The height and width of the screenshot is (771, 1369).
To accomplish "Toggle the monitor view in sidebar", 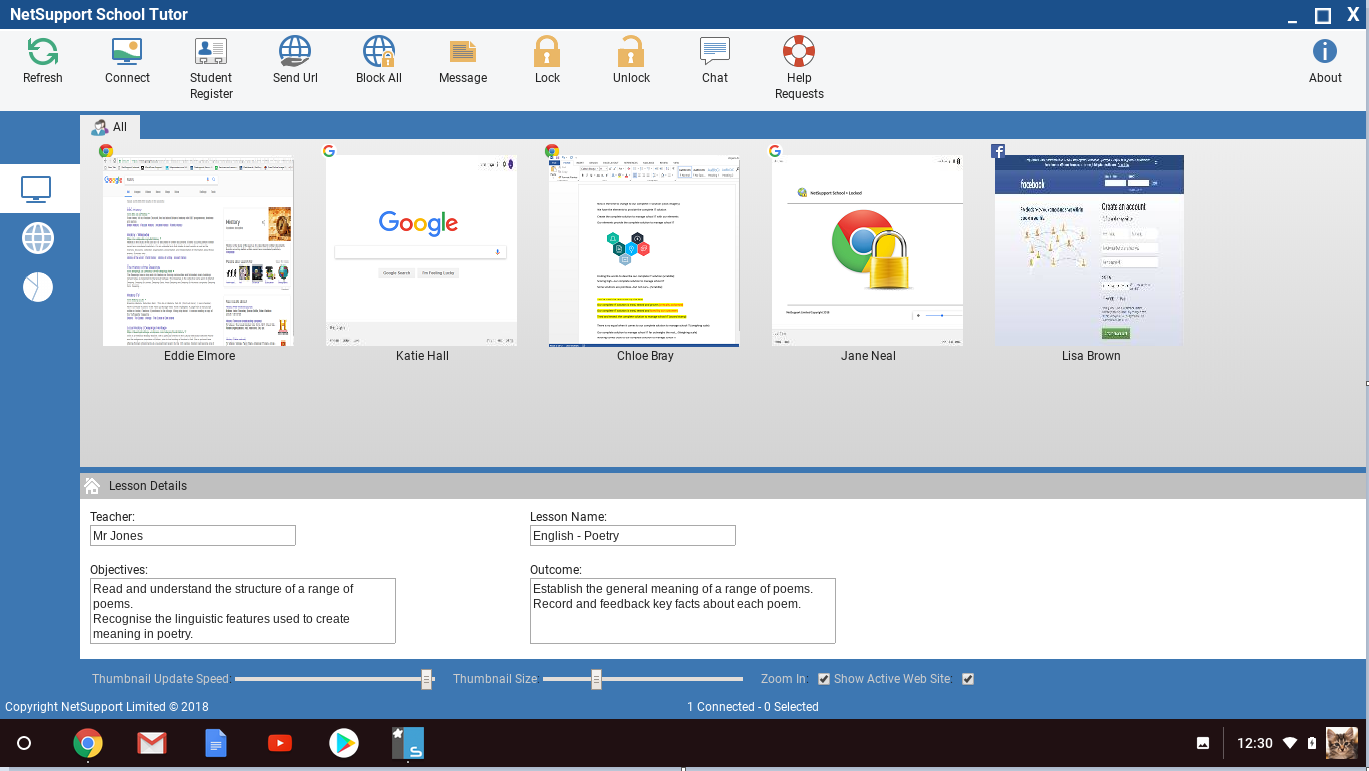I will [x=36, y=188].
